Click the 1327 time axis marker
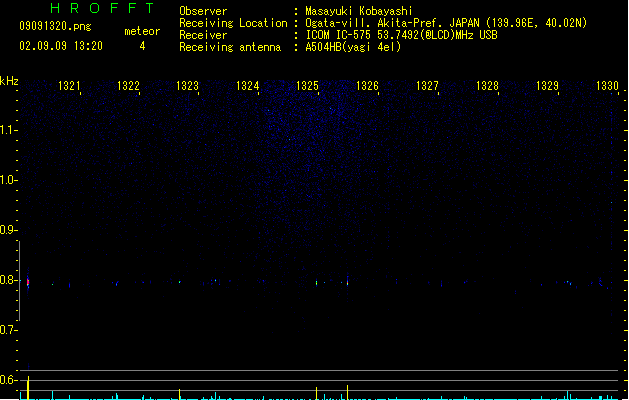Screen dimensions: 629x400 coord(427,86)
